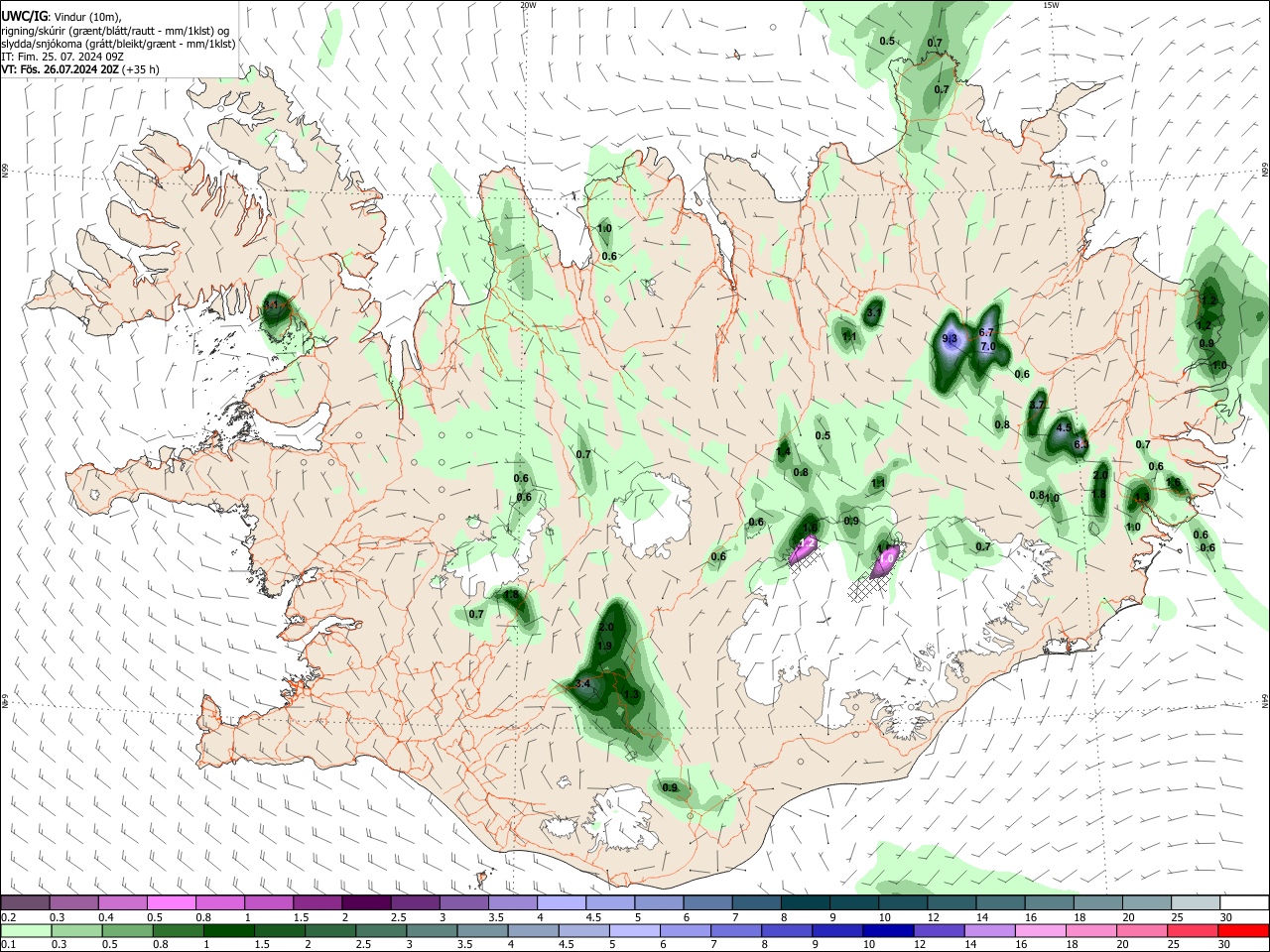1270x952 pixels.
Task: Click the pale grey 25 snow legend swatch
Action: pyautogui.click(x=1194, y=902)
